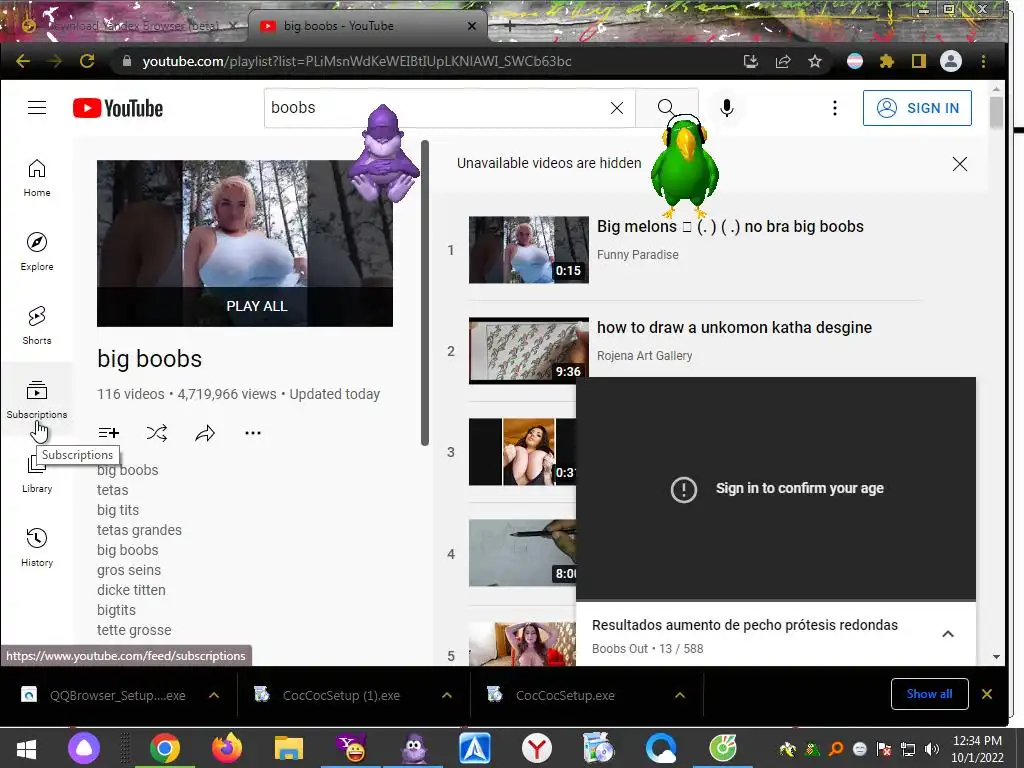The height and width of the screenshot is (768, 1024).
Task: Close the downloads bar
Action: pyautogui.click(x=987, y=694)
